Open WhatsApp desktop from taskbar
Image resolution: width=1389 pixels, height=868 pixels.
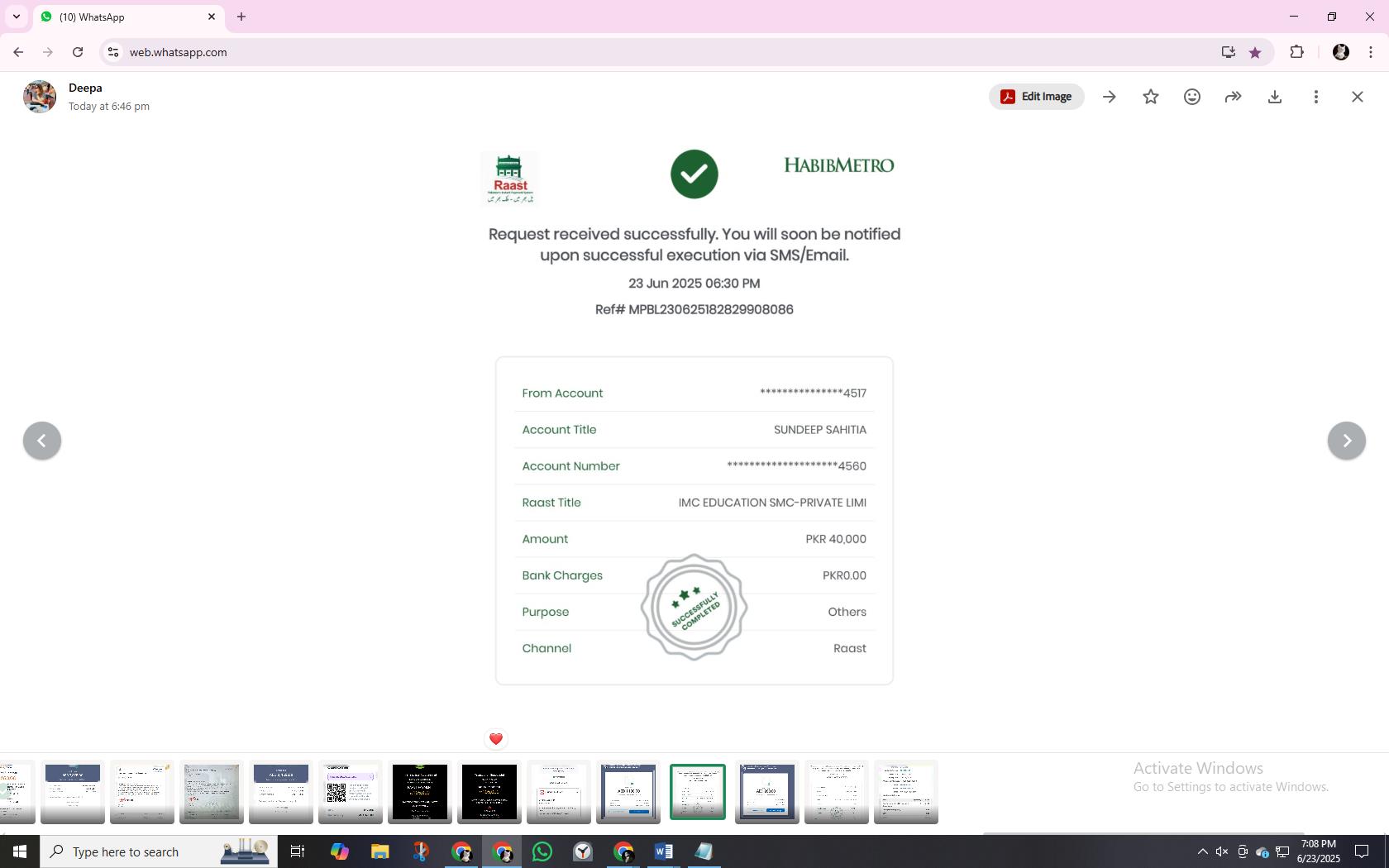(542, 851)
